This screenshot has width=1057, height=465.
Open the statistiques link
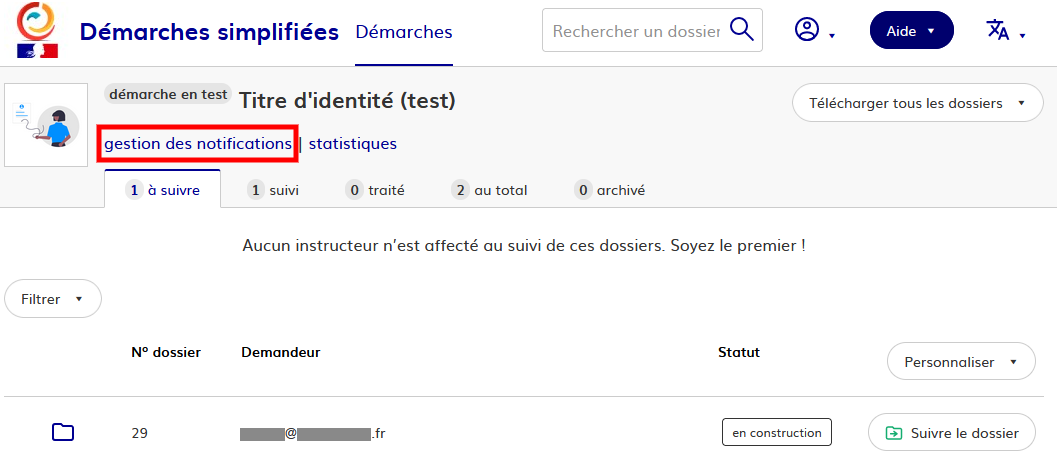pos(352,144)
